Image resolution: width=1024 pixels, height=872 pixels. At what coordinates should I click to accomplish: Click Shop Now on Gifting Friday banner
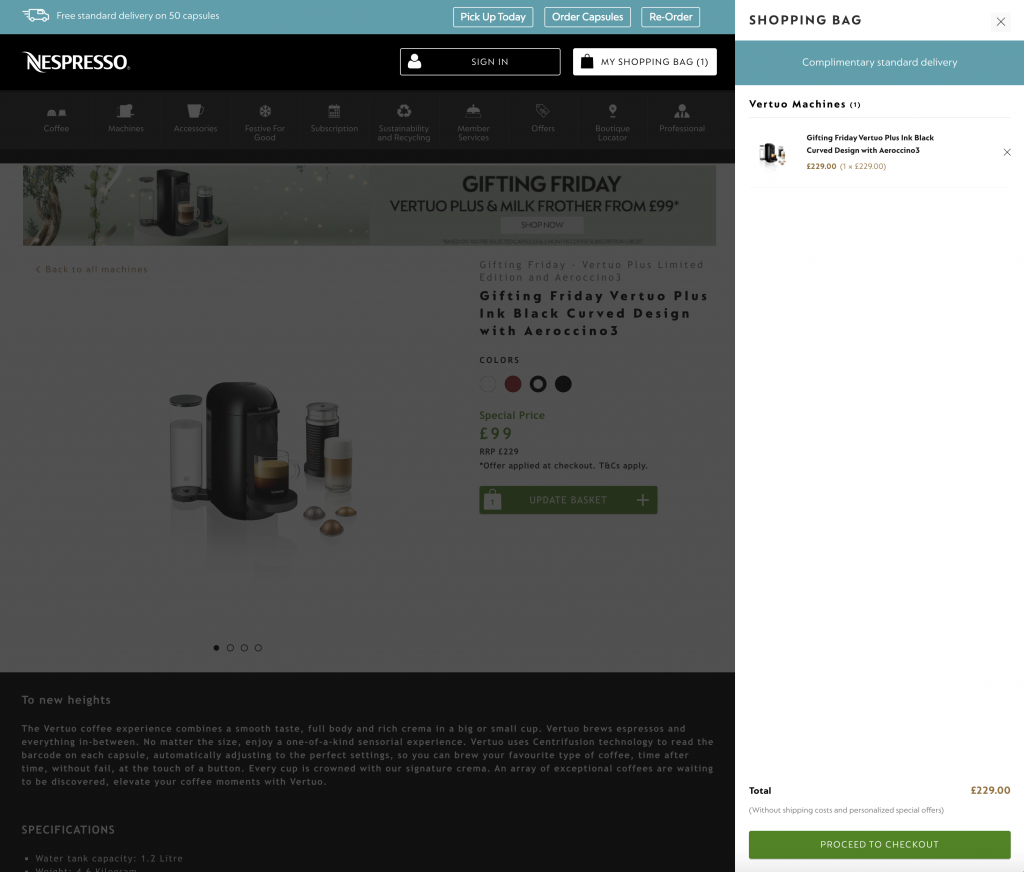coord(542,226)
